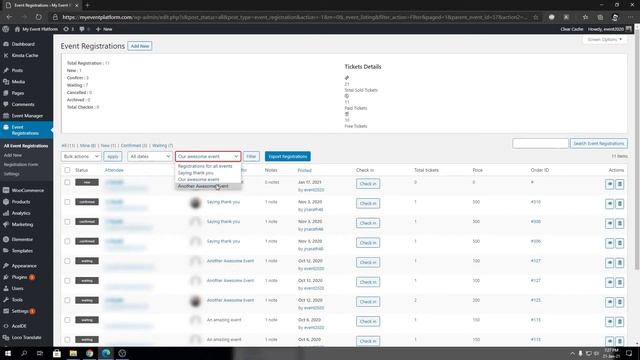Click Add New beside the Event Registrations heading

tap(140, 46)
